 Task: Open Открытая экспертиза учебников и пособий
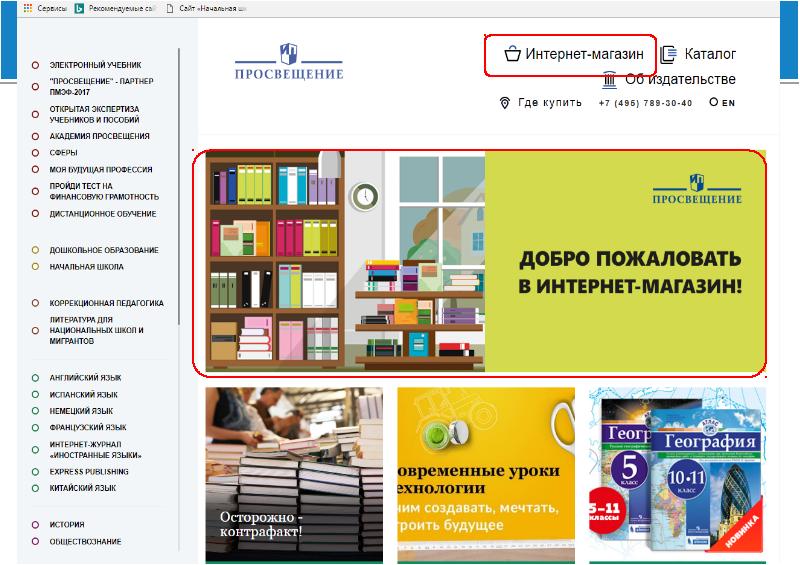[94, 114]
